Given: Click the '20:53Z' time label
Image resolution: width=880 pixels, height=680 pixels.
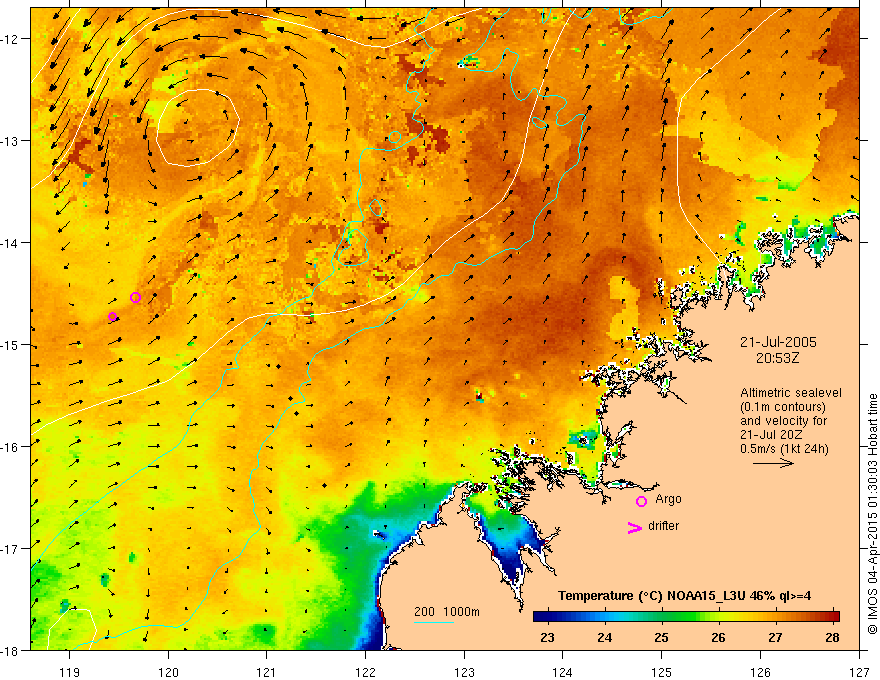Looking at the screenshot, I should click(x=777, y=358).
